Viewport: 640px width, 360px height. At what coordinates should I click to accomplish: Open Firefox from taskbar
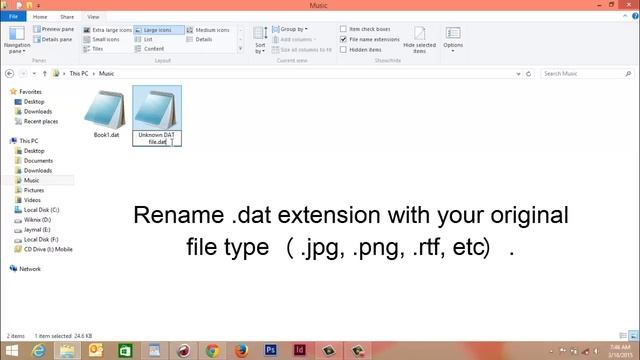[x=241, y=351]
